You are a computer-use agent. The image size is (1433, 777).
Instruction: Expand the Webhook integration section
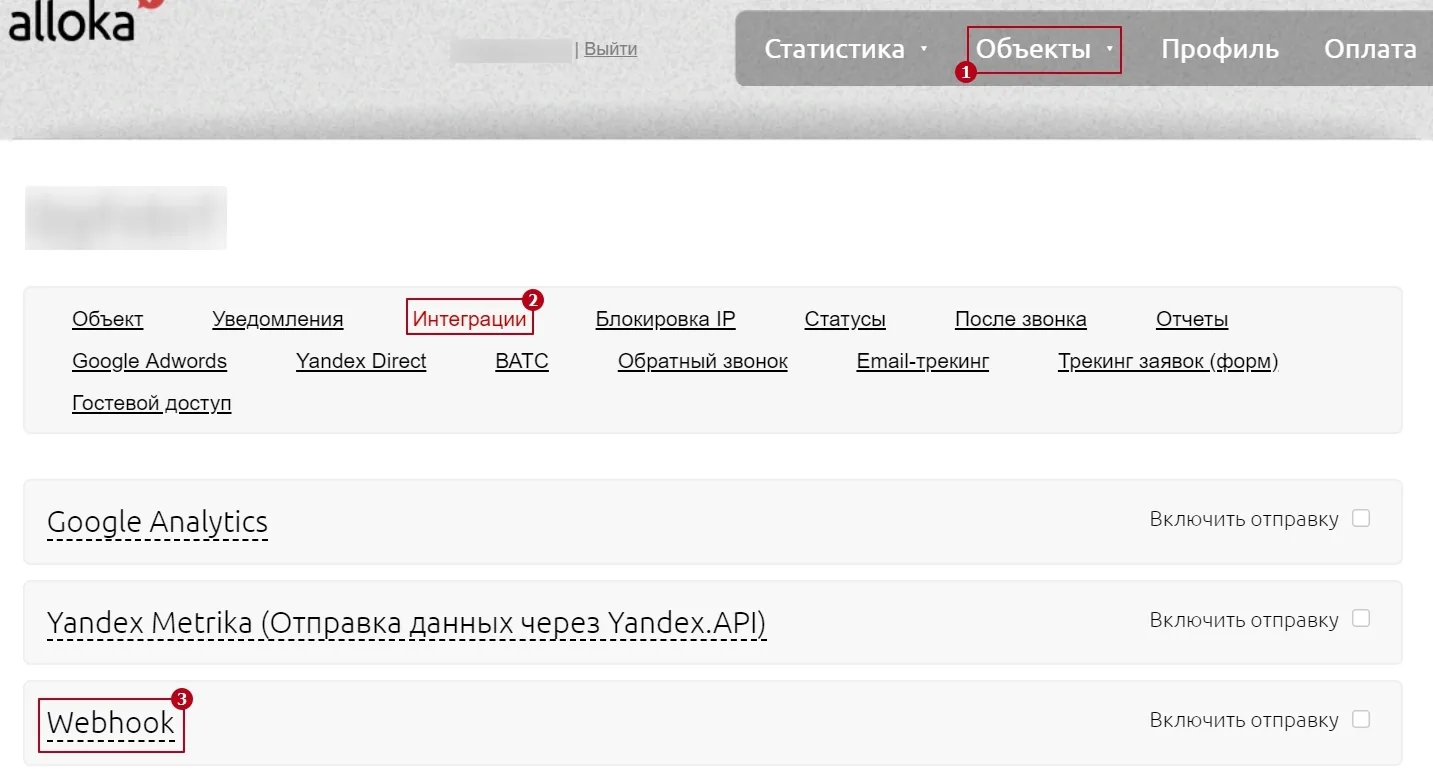[x=110, y=722]
